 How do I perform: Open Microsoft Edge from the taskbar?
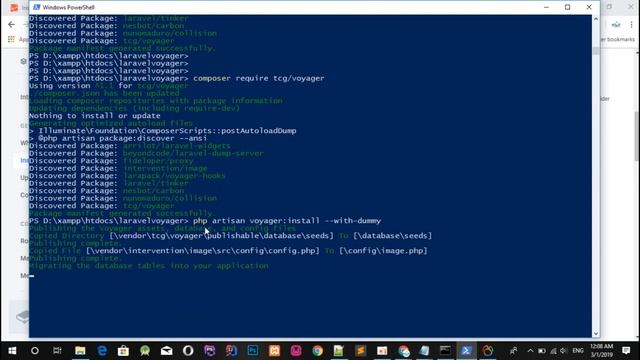[x=102, y=351]
